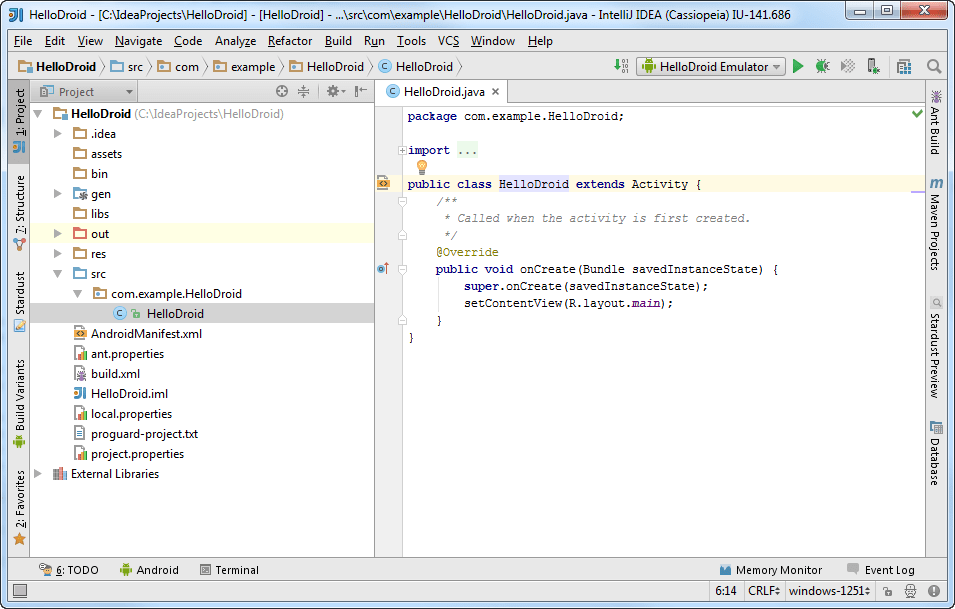Click the lightbulb intention icon in editor

(421, 167)
